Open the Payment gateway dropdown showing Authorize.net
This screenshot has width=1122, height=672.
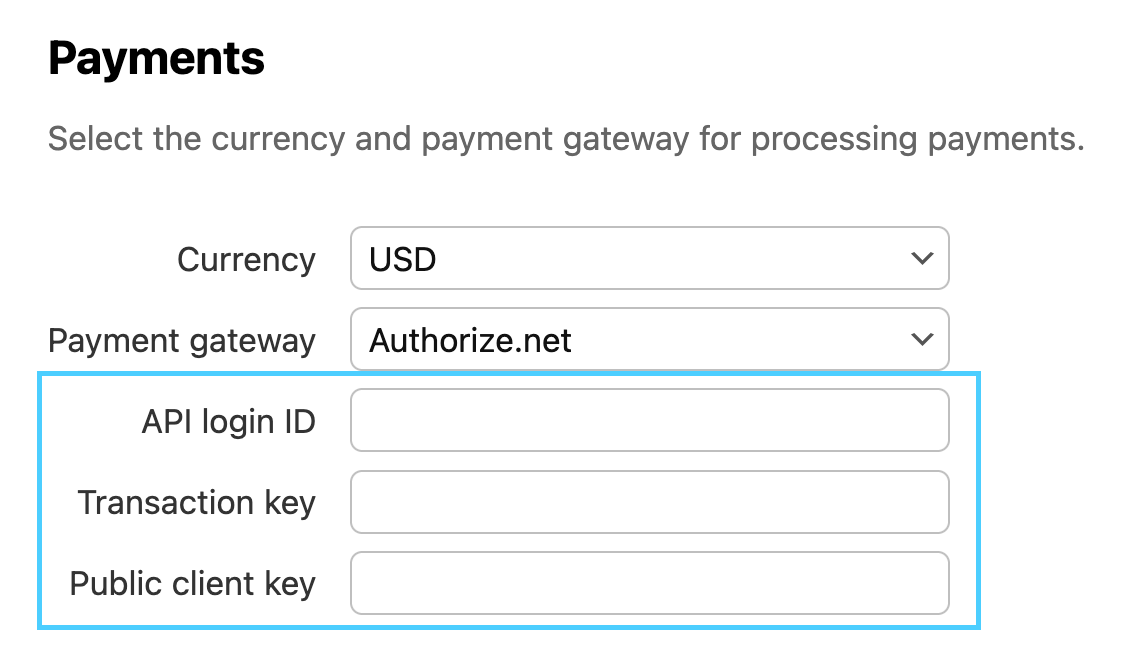[648, 340]
